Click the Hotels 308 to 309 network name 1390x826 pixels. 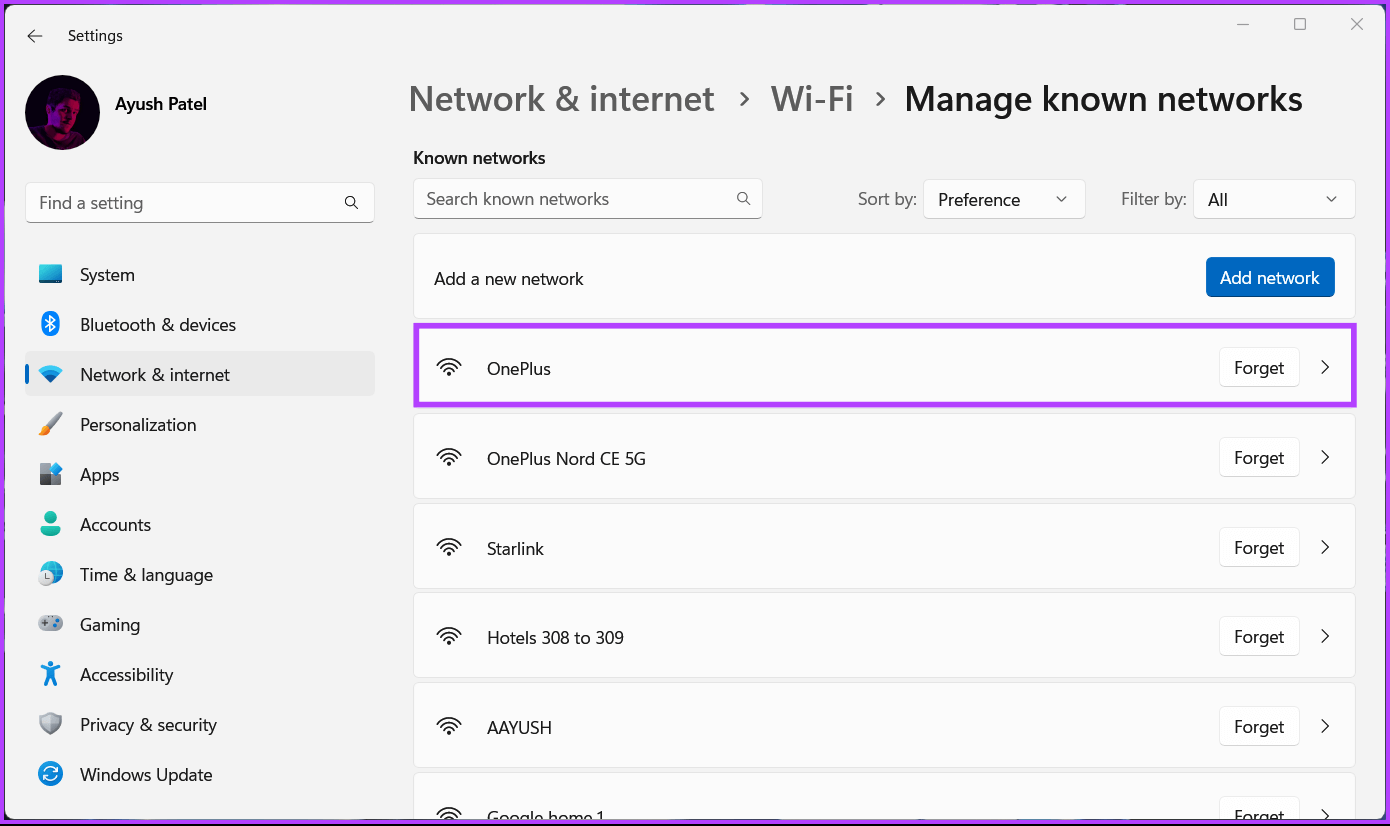(555, 637)
